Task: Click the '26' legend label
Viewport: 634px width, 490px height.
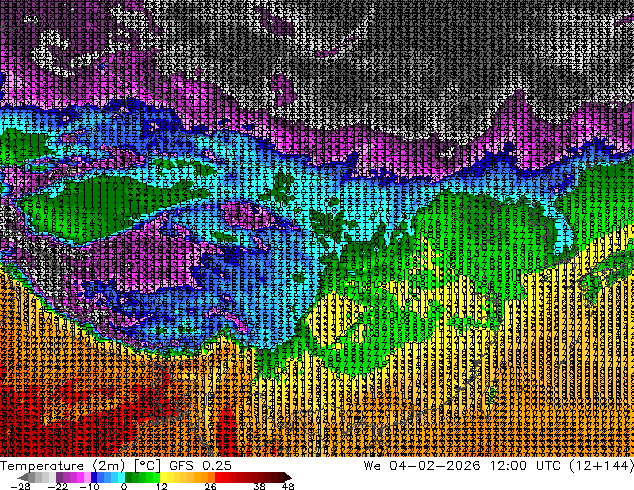Action: click(x=210, y=486)
